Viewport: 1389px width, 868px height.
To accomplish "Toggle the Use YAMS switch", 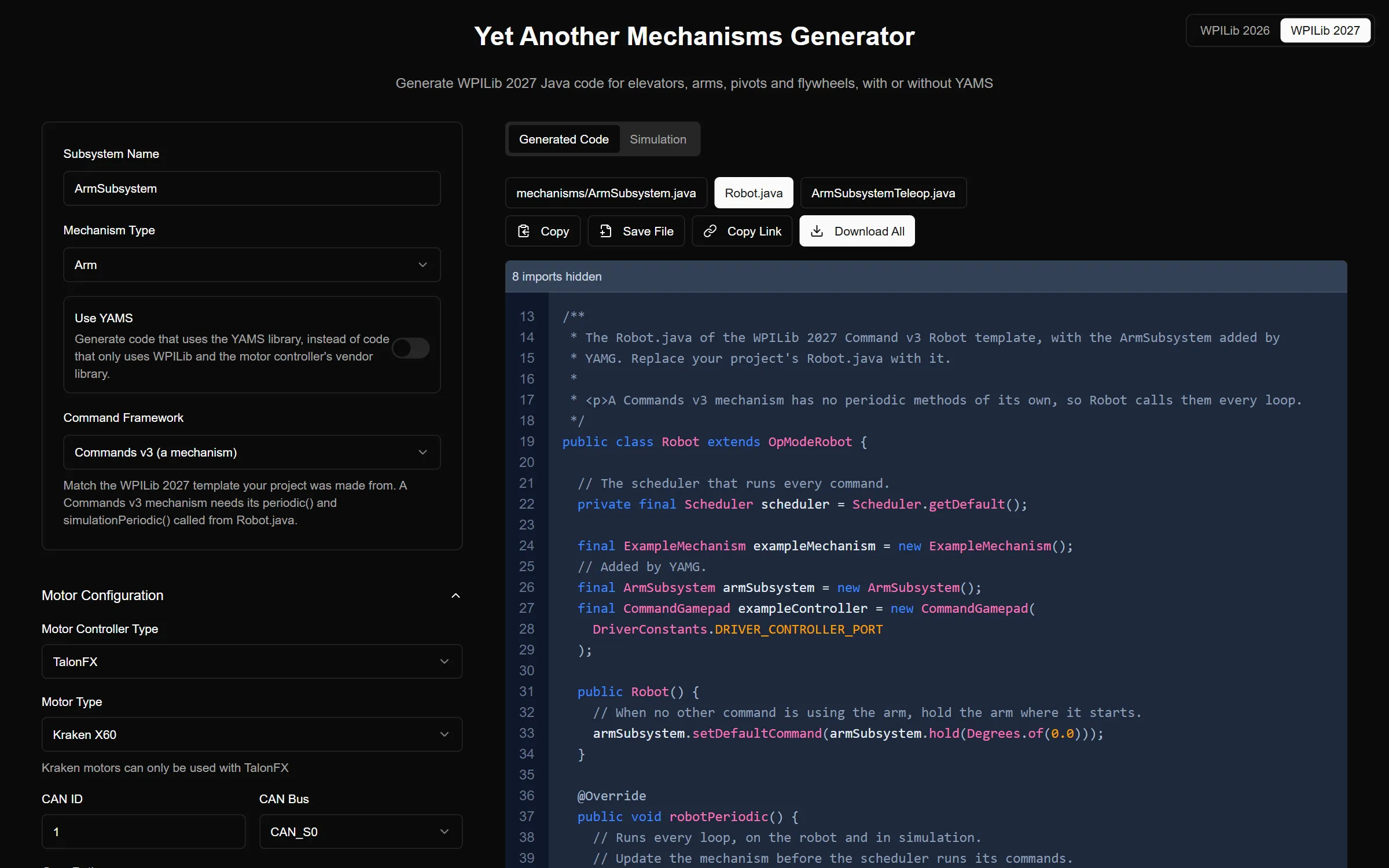I will [x=410, y=348].
